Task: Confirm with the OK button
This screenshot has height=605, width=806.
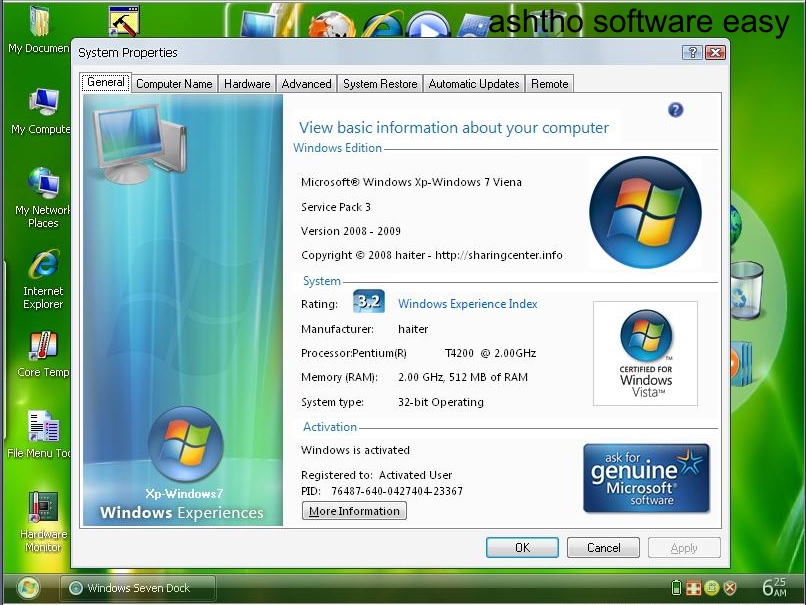Action: (522, 547)
